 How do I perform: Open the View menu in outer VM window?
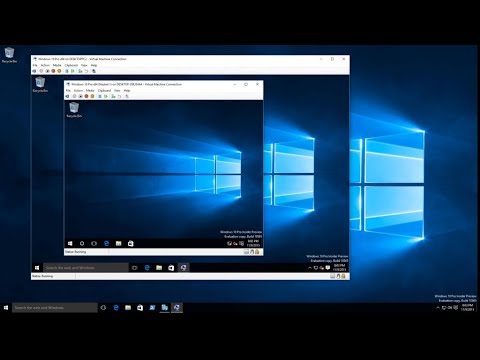point(84,65)
